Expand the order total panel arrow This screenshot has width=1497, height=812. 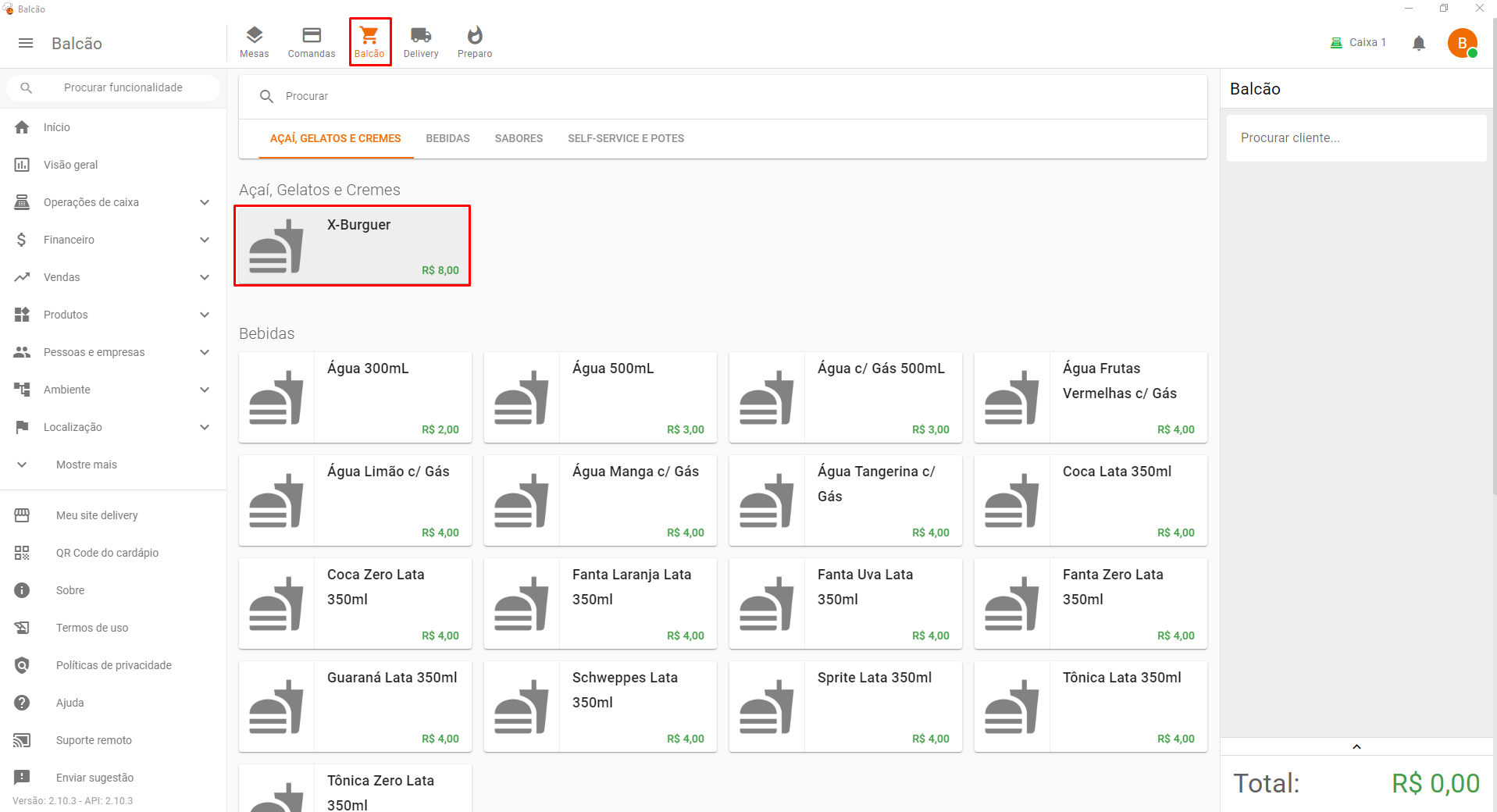click(1356, 747)
